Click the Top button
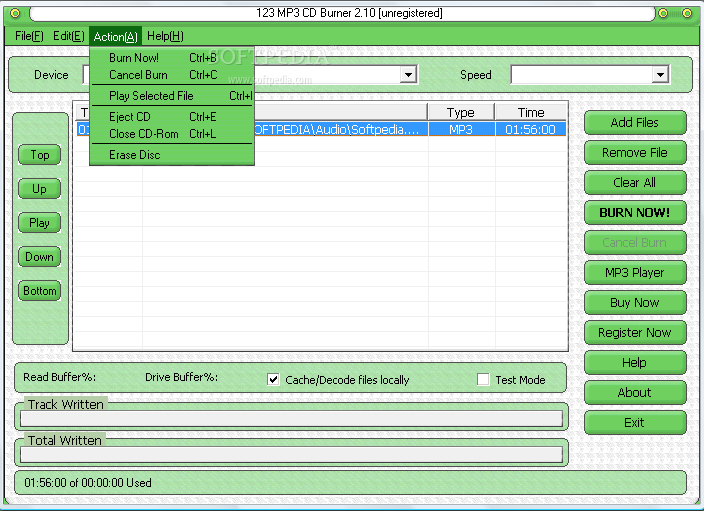Screen dimensions: 704x511 [x=40, y=155]
